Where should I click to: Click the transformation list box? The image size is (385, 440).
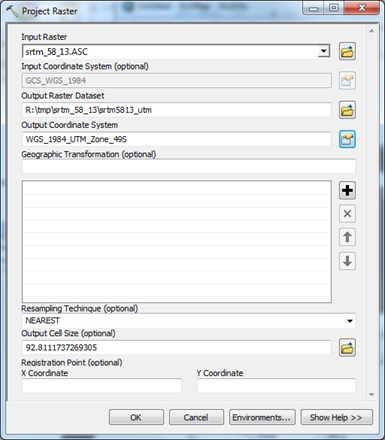point(177,242)
